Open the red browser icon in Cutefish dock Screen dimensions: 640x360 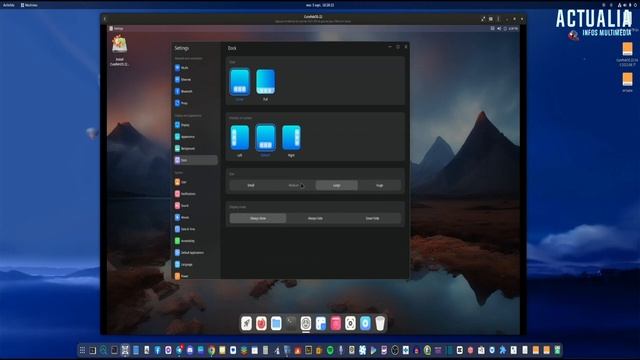[x=261, y=323]
